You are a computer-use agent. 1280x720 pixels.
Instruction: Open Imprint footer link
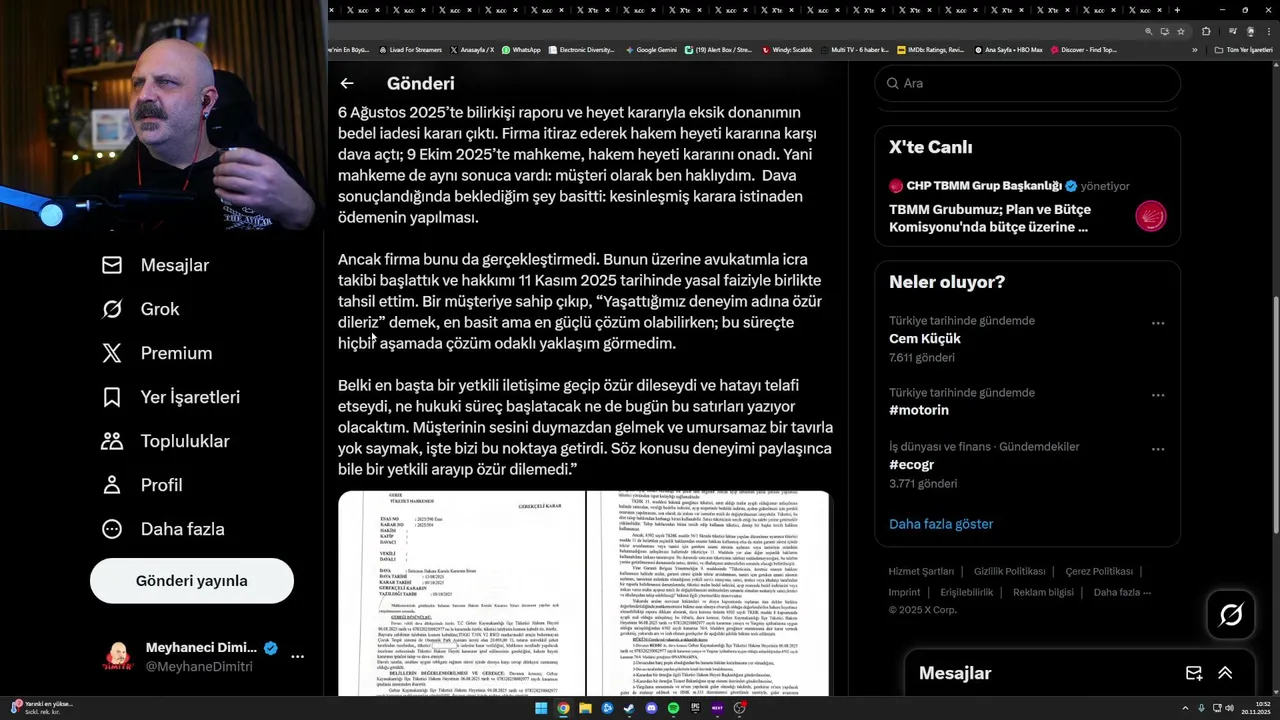904,592
